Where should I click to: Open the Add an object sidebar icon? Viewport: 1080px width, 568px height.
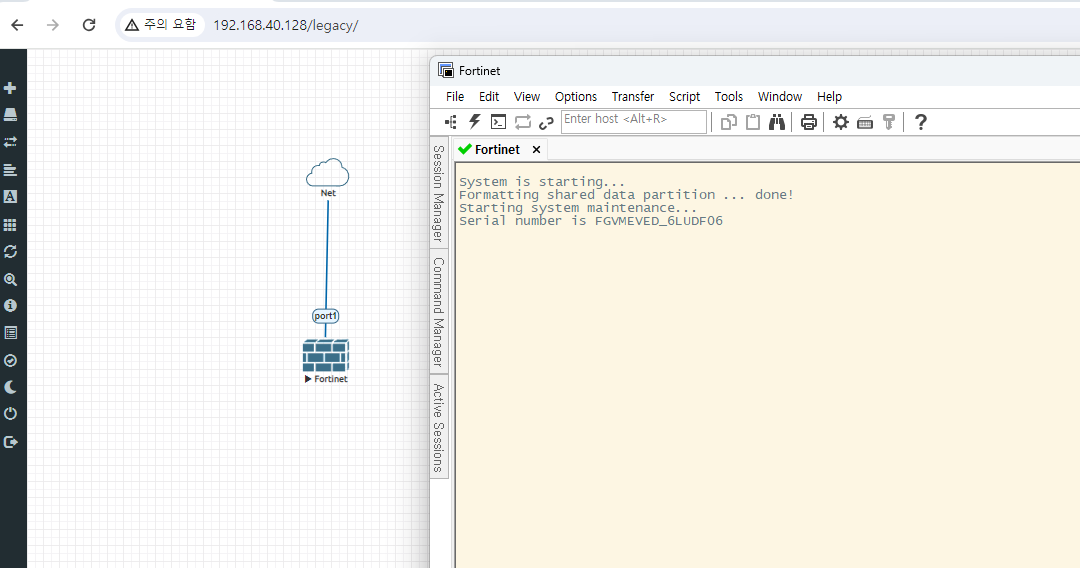[x=10, y=88]
